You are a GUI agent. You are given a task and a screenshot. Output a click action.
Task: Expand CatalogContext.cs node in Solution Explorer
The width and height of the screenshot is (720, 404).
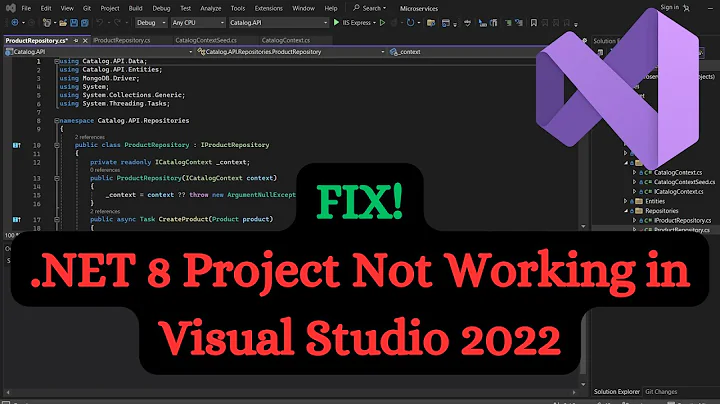pos(635,173)
